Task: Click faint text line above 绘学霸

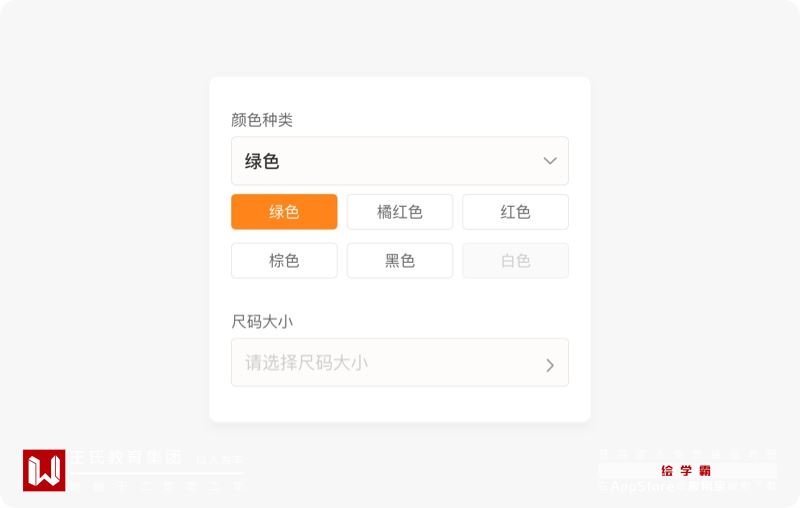Action: click(x=687, y=453)
